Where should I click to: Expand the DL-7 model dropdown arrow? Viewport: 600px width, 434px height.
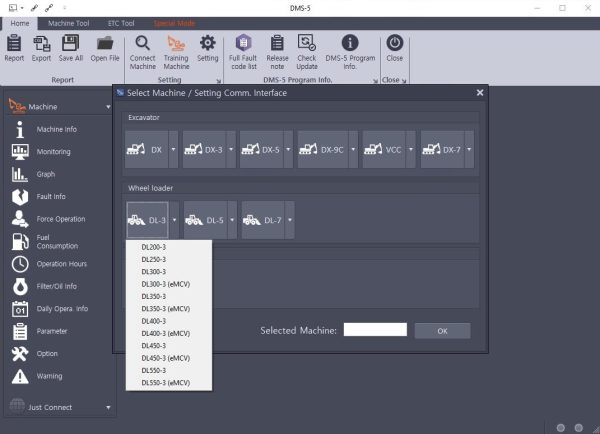[290, 220]
